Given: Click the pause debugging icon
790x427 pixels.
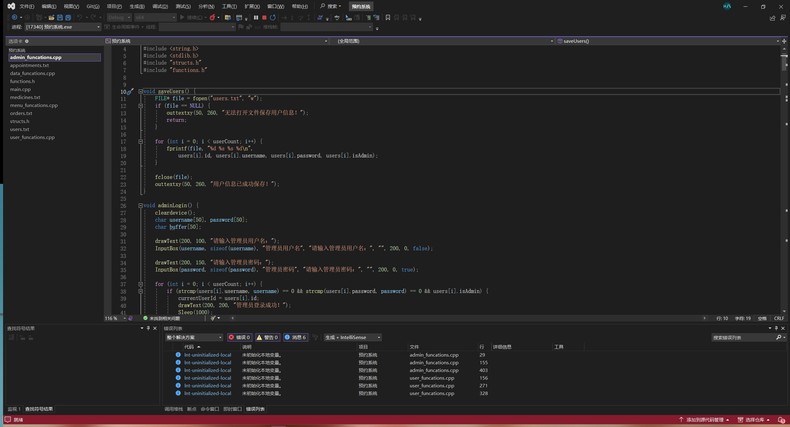Looking at the screenshot, I should 256,17.
